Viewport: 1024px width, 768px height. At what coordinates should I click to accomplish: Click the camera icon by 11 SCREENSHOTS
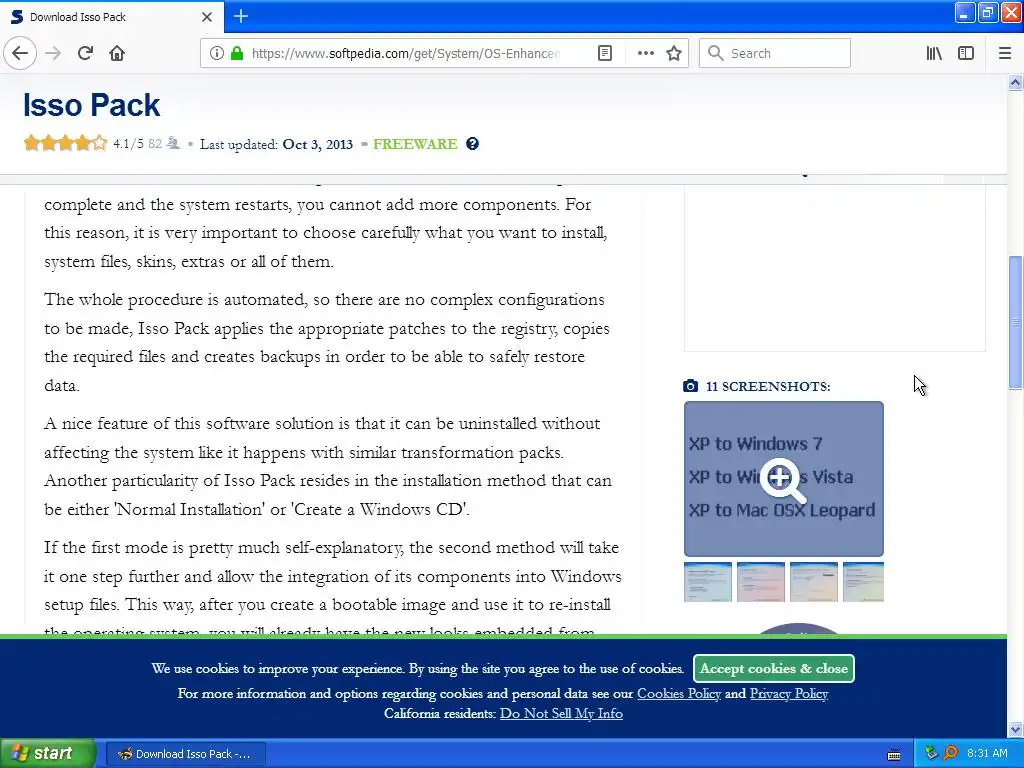click(x=690, y=386)
